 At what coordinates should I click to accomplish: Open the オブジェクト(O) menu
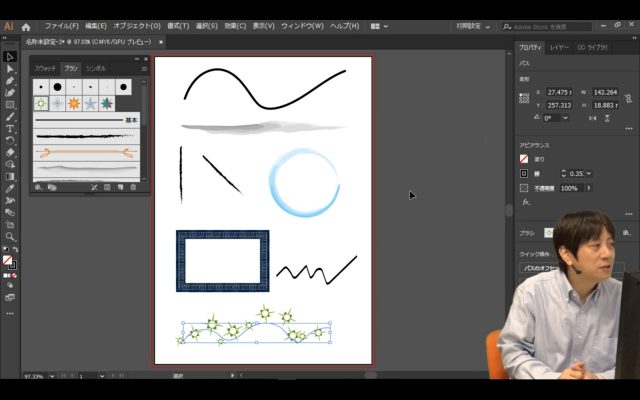pyautogui.click(x=137, y=26)
